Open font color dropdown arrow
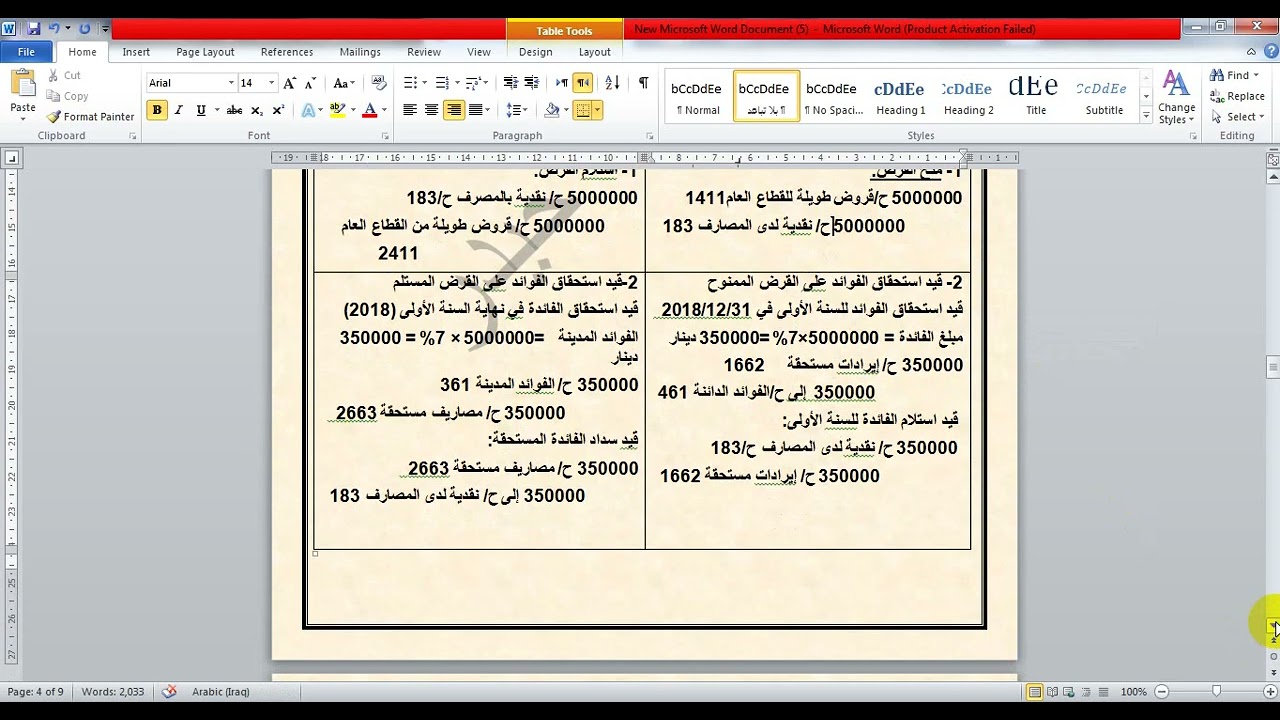Viewport: 1280px width, 720px height. pyautogui.click(x=384, y=110)
